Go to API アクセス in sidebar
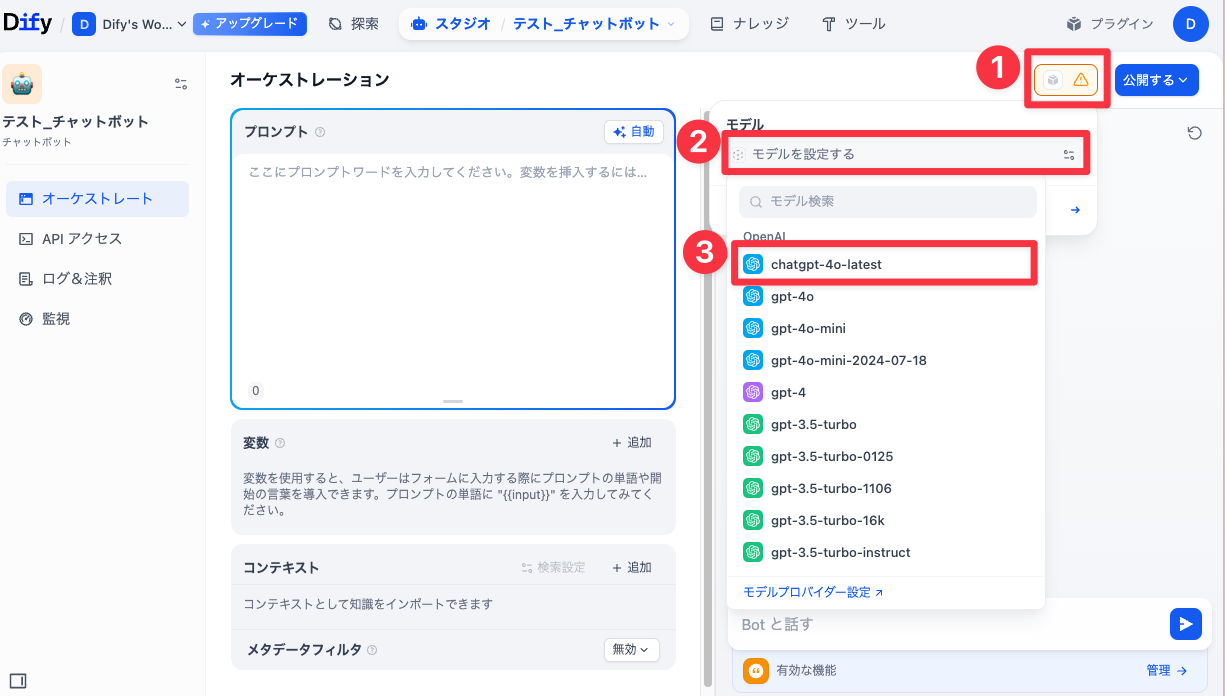This screenshot has height=696, width=1225. click(x=82, y=239)
